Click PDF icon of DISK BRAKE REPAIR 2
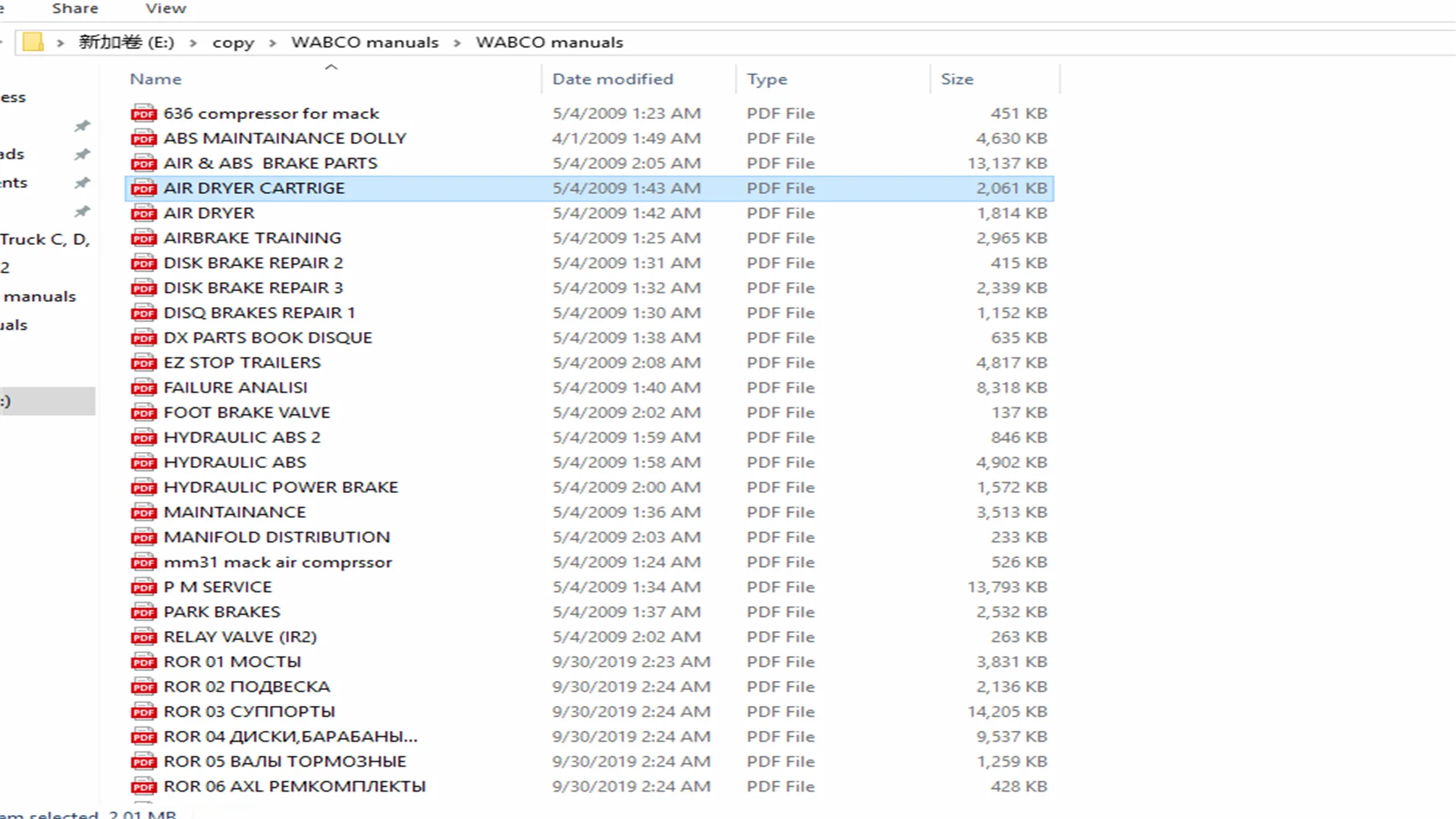Viewport: 1456px width, 819px height. [143, 263]
